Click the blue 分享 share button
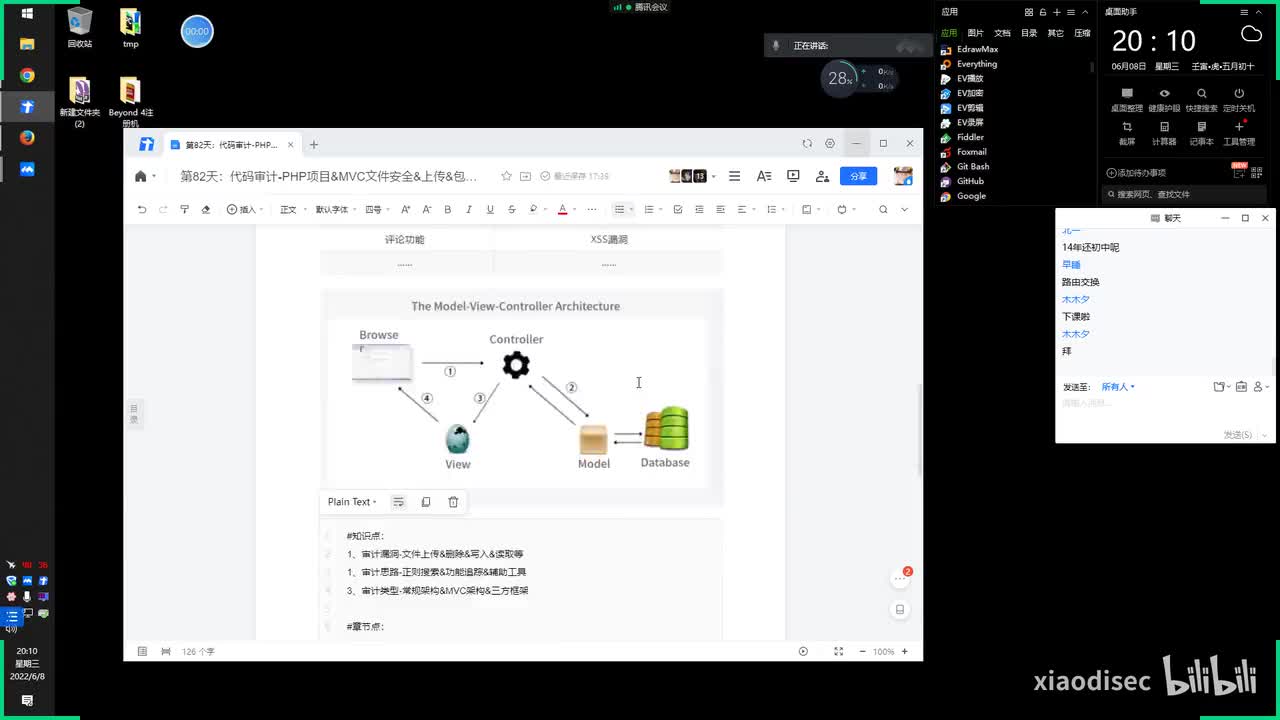The height and width of the screenshot is (720, 1280). point(858,176)
